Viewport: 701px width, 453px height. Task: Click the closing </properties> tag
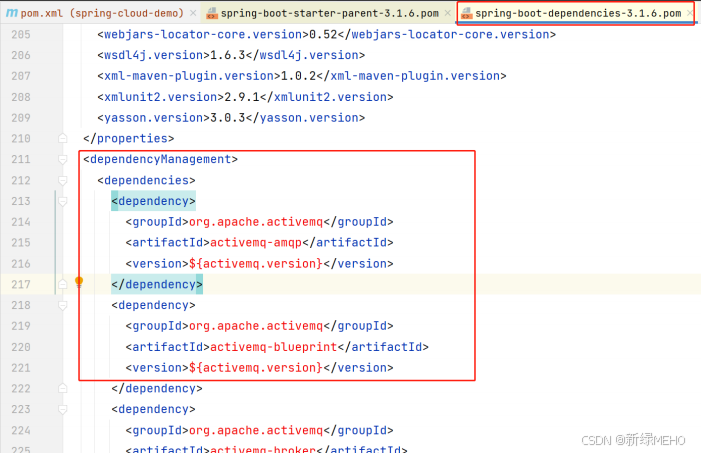click(x=129, y=139)
